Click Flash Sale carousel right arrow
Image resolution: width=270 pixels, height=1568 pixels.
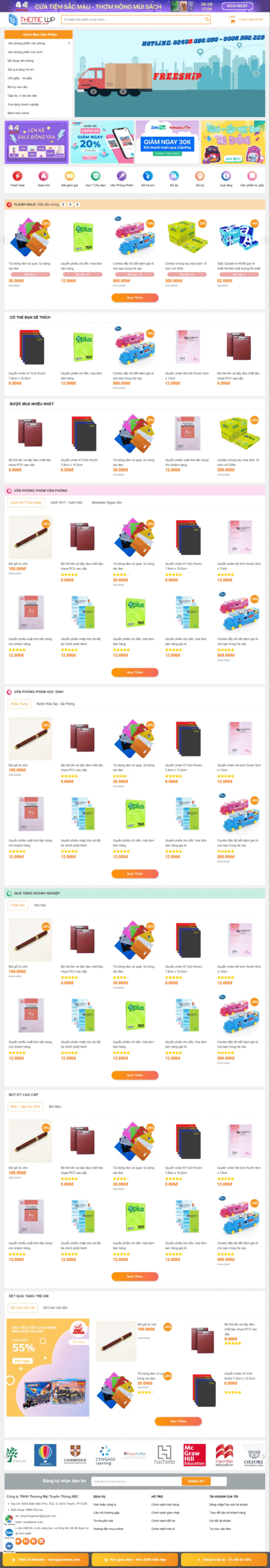coord(265,240)
